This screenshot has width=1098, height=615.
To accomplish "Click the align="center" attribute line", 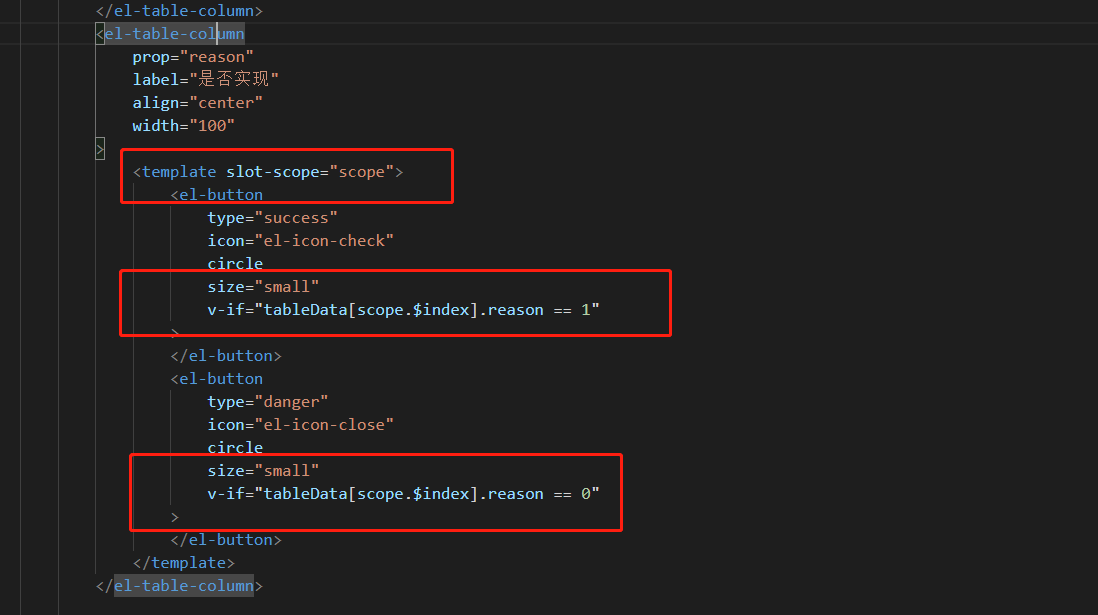I will pyautogui.click(x=197, y=103).
